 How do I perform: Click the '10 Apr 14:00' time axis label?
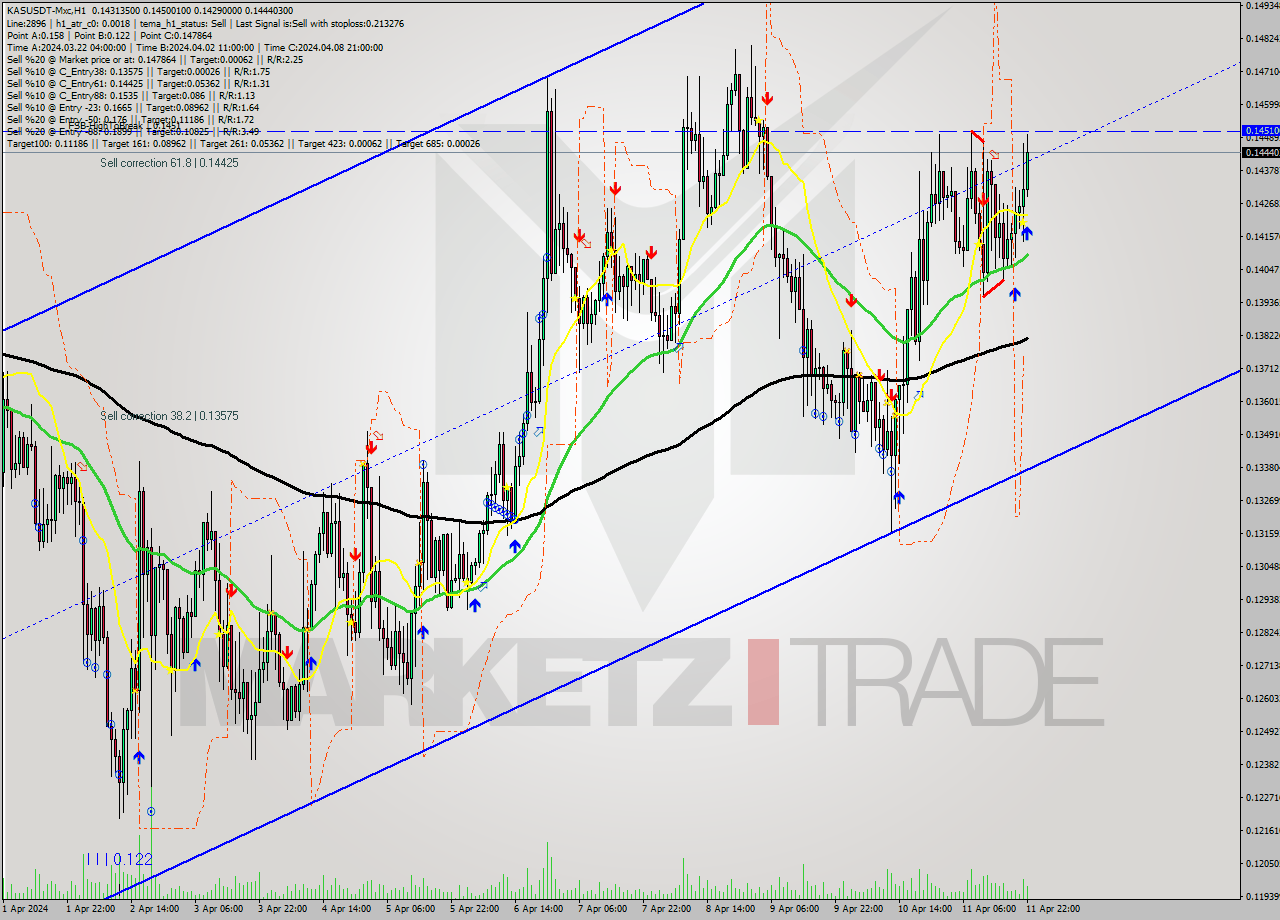click(x=924, y=909)
